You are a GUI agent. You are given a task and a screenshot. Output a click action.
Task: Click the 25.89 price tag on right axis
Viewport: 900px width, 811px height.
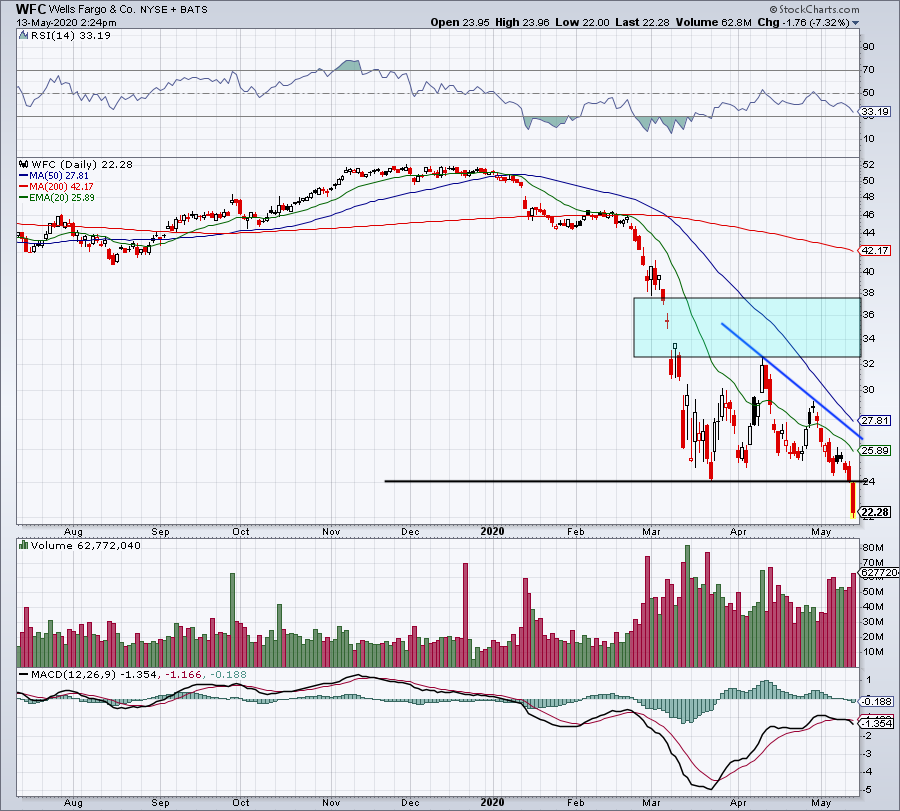pos(875,451)
